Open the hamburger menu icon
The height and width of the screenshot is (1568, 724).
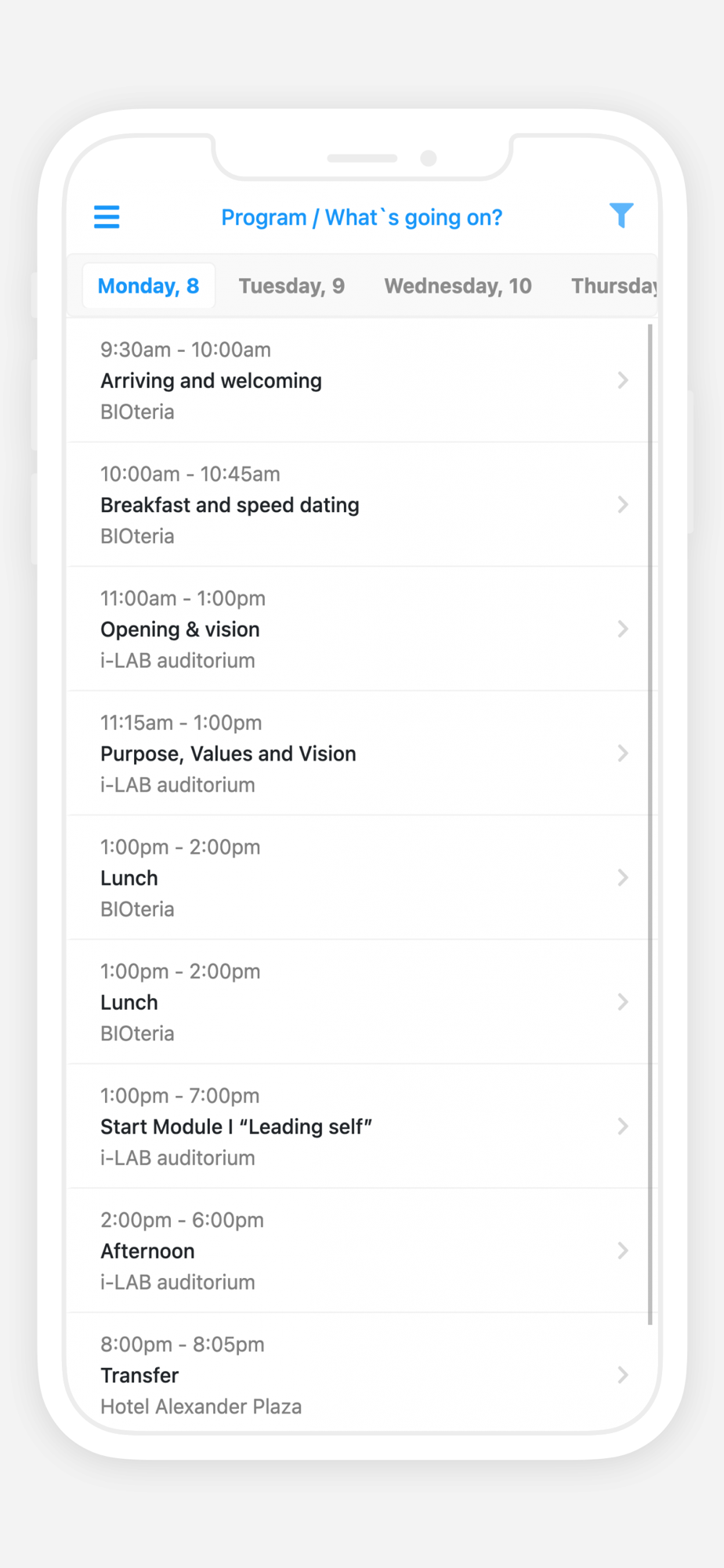[x=107, y=216]
